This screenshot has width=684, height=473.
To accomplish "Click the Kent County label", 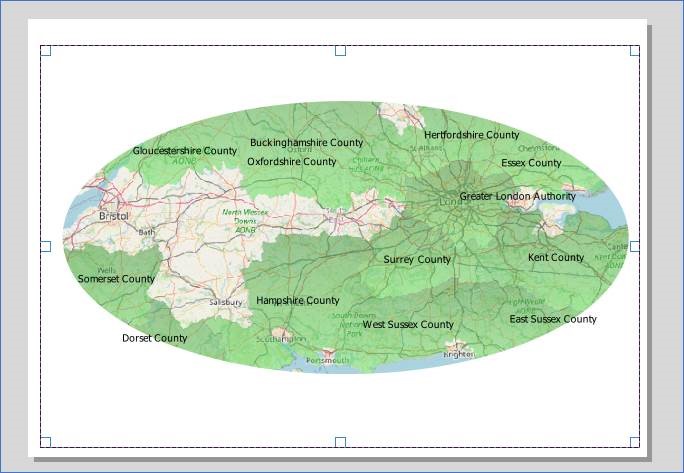I will [556, 257].
